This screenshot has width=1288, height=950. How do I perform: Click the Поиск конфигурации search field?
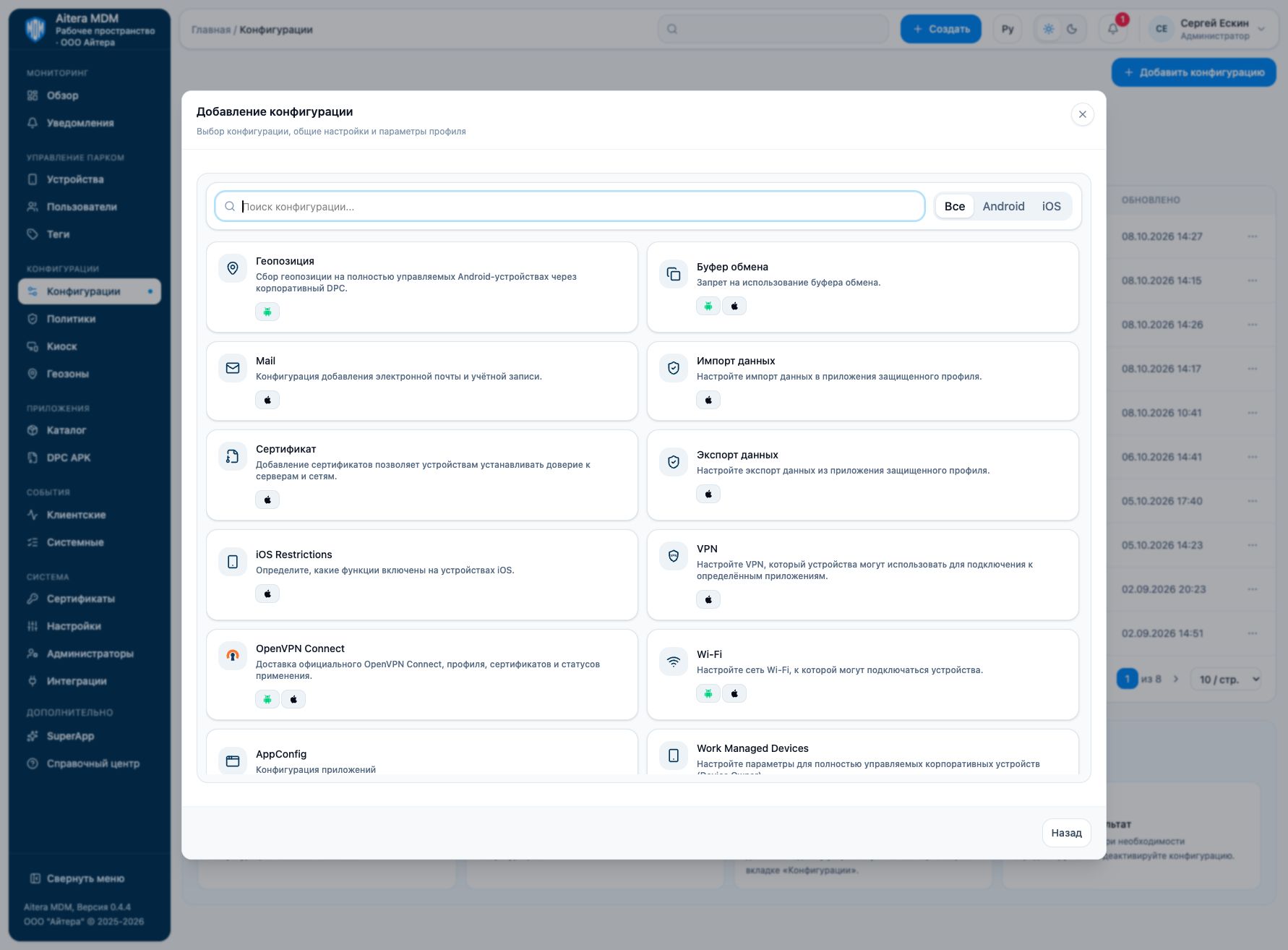pos(570,206)
